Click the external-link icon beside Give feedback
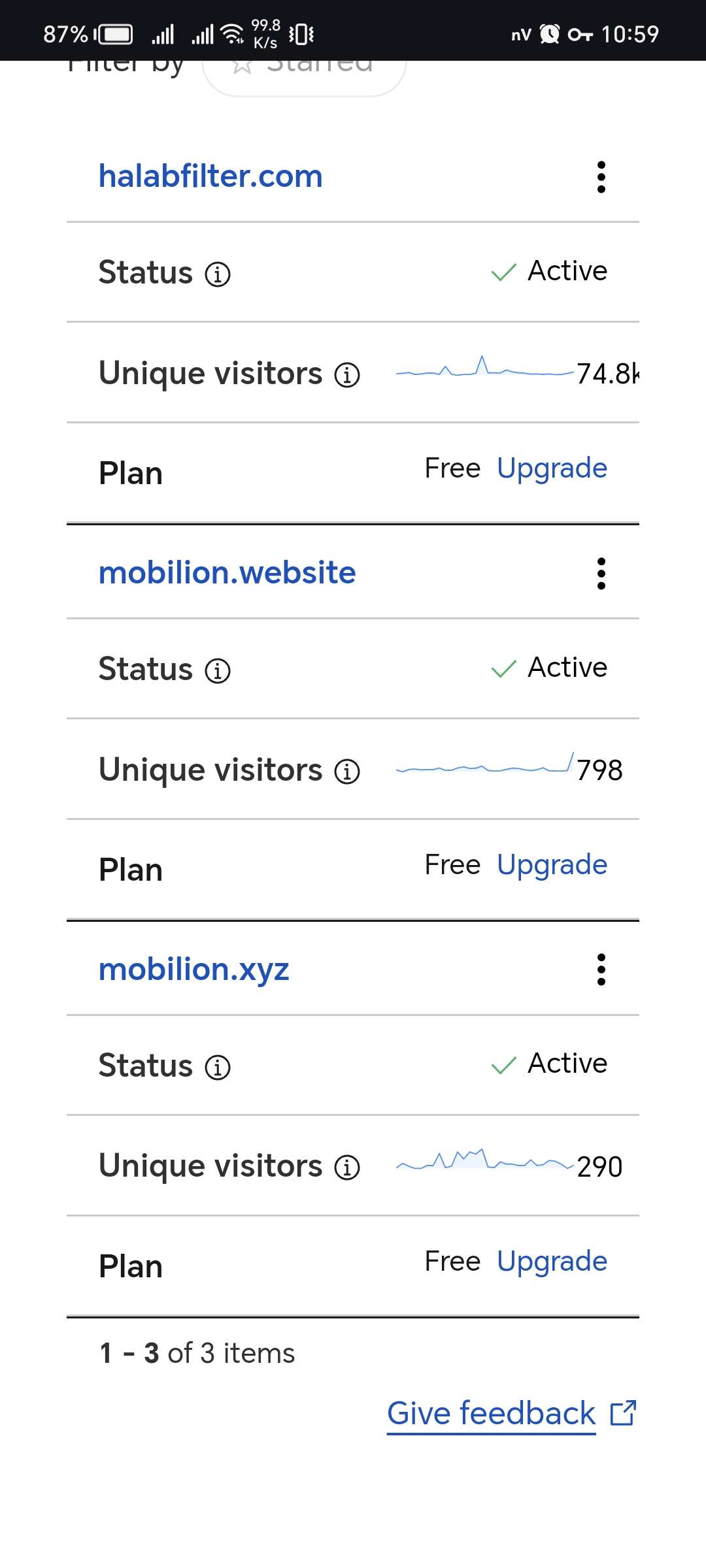This screenshot has width=706, height=1568. [x=622, y=1413]
